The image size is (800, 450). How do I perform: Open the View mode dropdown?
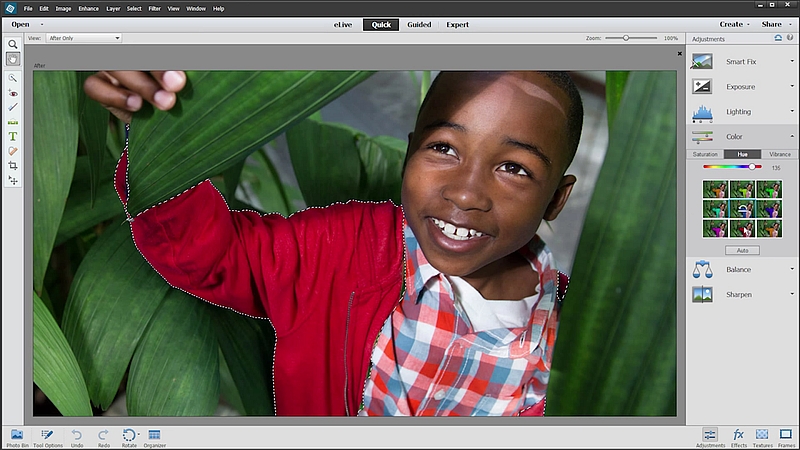[x=83, y=38]
